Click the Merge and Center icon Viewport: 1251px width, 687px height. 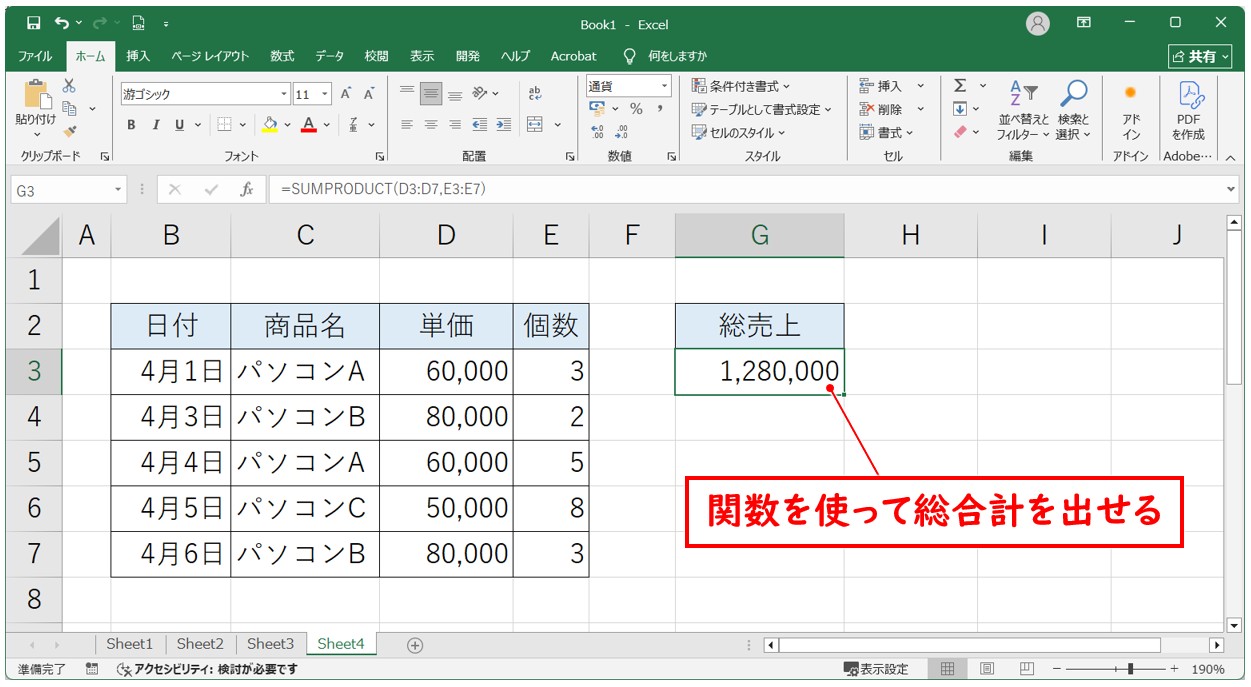[x=535, y=125]
